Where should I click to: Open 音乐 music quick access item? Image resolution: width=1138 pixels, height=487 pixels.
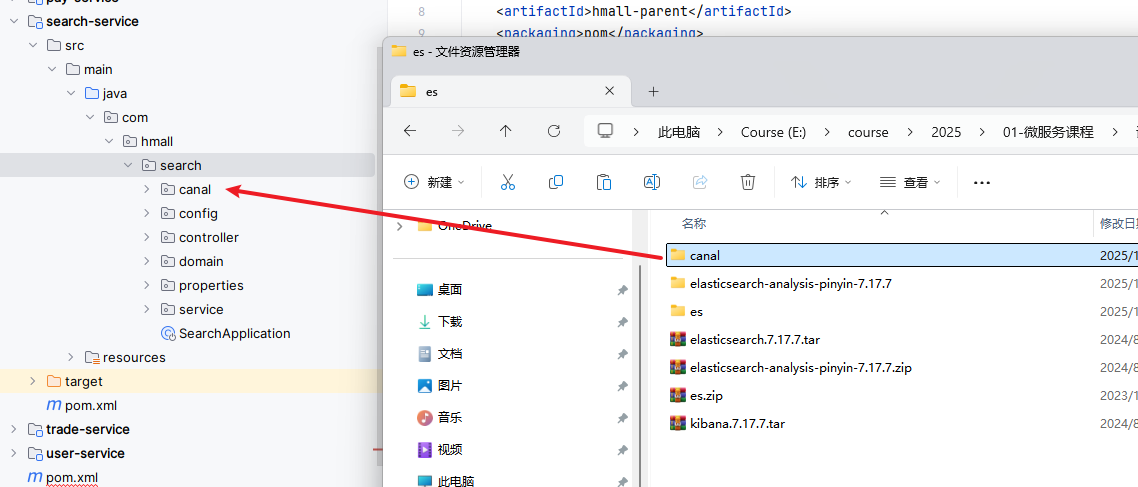click(x=450, y=417)
